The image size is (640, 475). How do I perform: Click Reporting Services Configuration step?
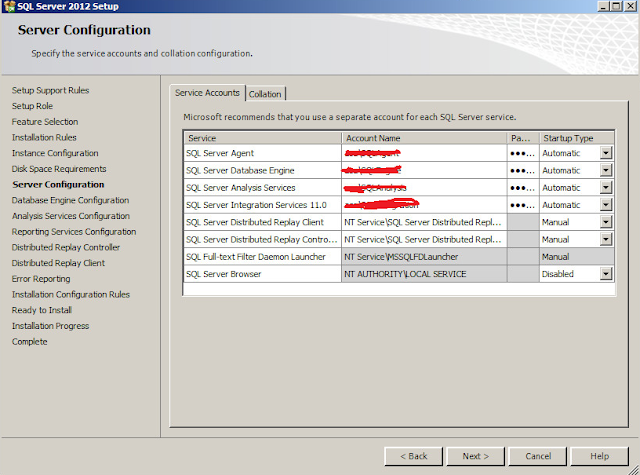click(x=74, y=231)
